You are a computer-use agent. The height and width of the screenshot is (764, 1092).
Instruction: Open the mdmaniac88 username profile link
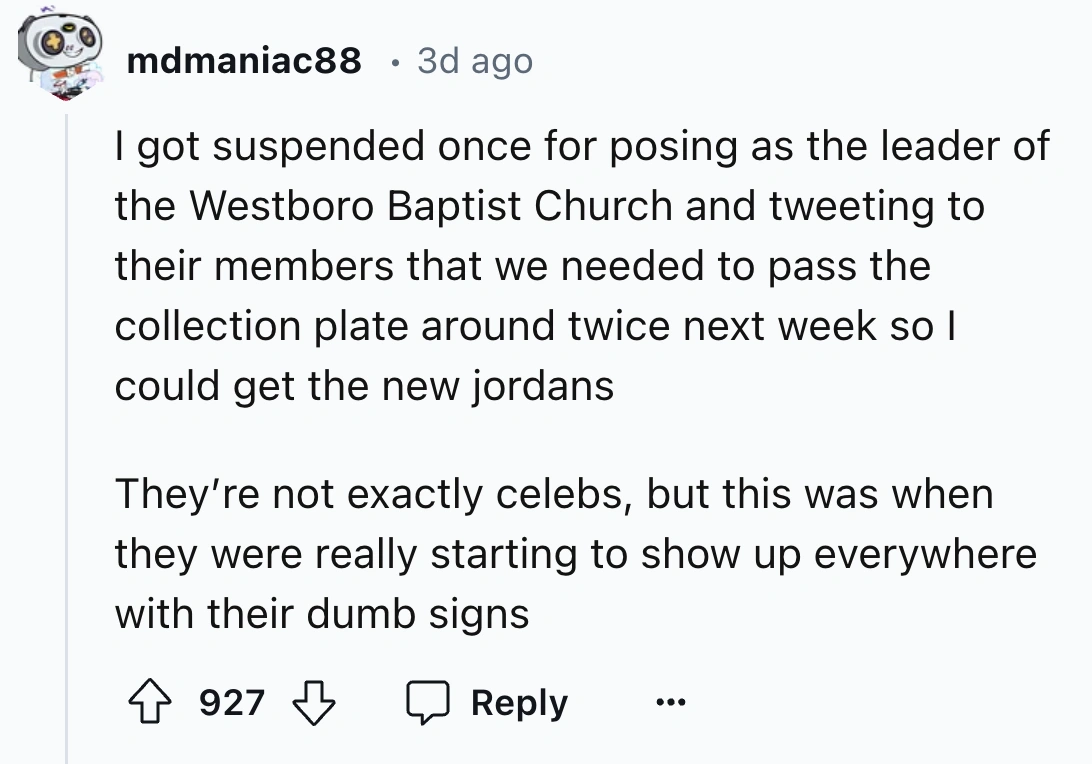tap(244, 61)
